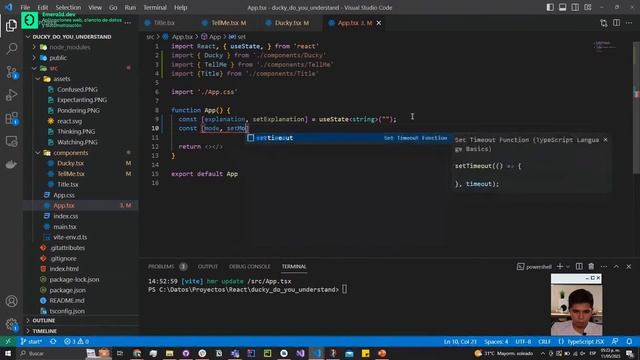Open Confused.PNG in the file explorer
This screenshot has width=640, height=360.
77,89
